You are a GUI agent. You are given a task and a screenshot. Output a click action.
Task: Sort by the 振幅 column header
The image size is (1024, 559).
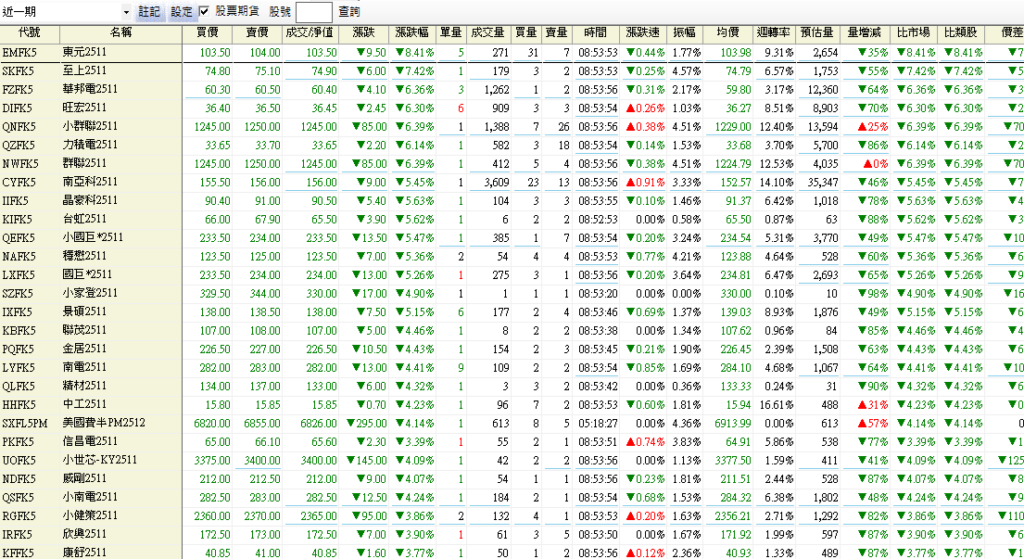click(685, 34)
